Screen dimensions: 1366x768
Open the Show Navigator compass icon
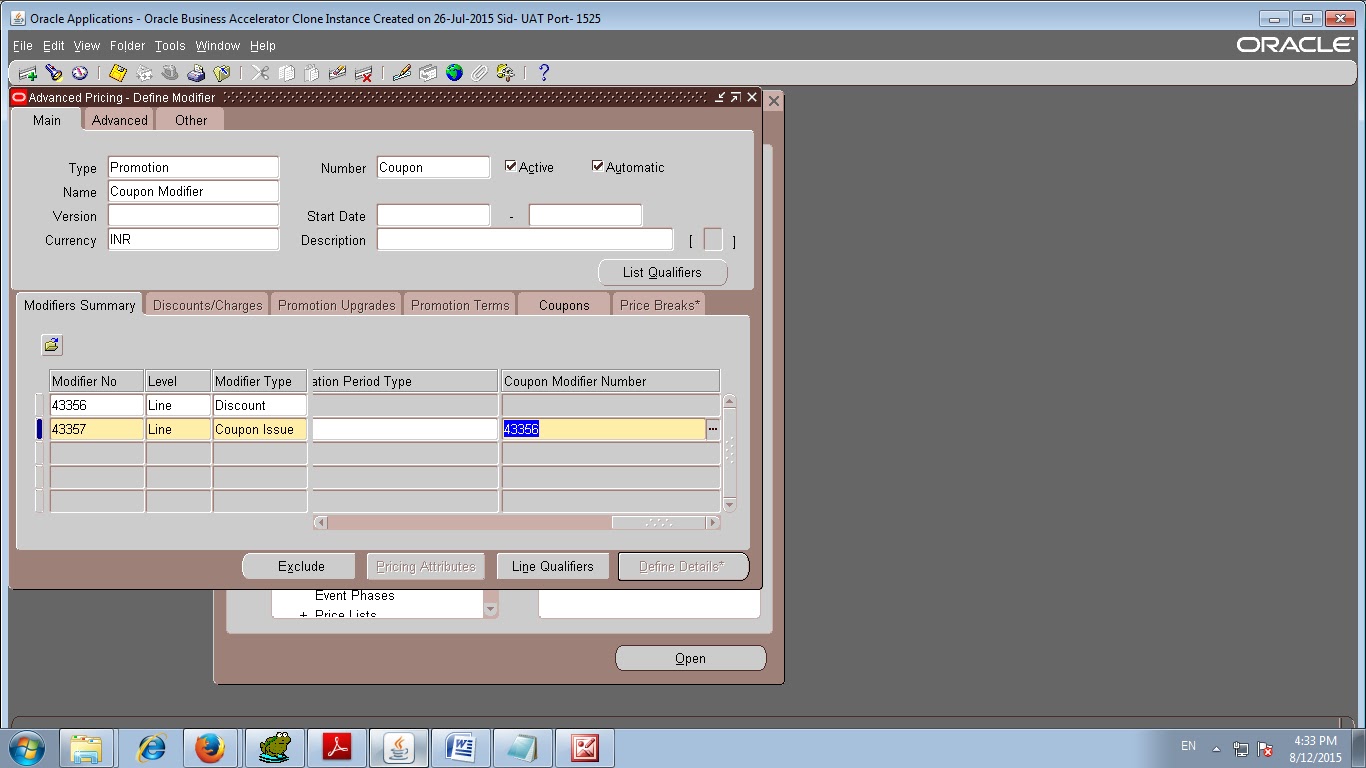tap(80, 73)
